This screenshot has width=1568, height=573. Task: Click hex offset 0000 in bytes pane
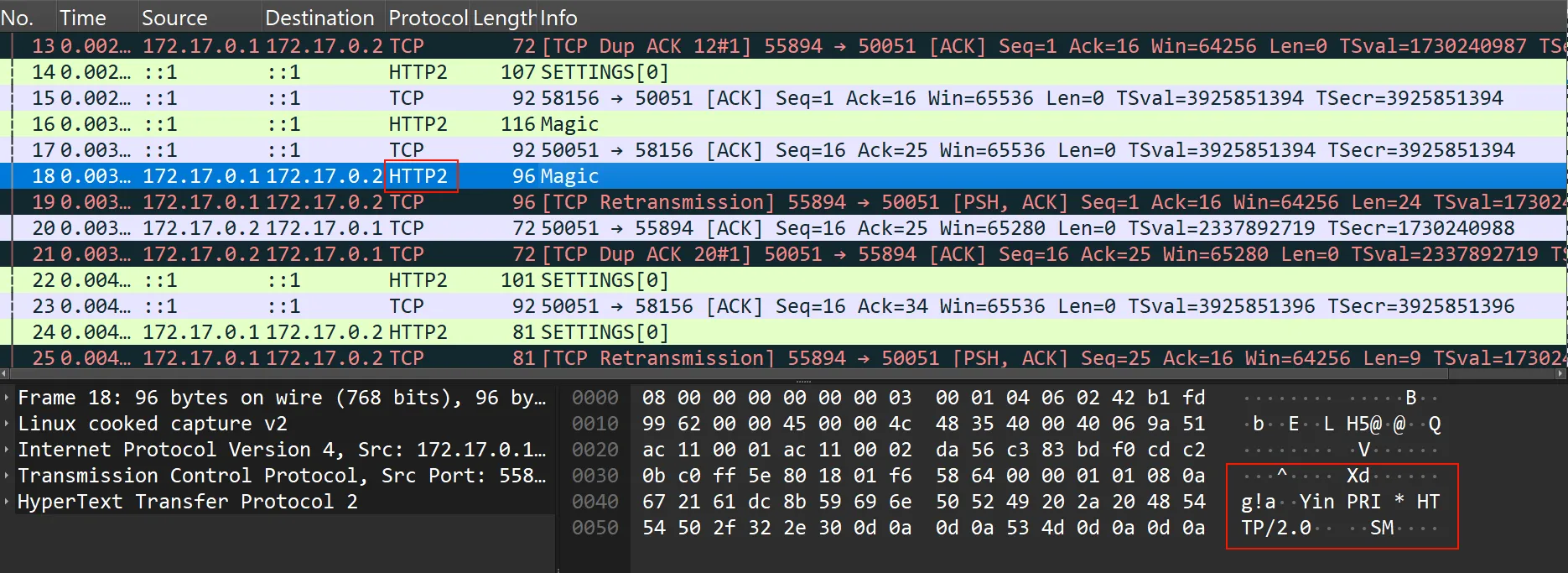594,397
